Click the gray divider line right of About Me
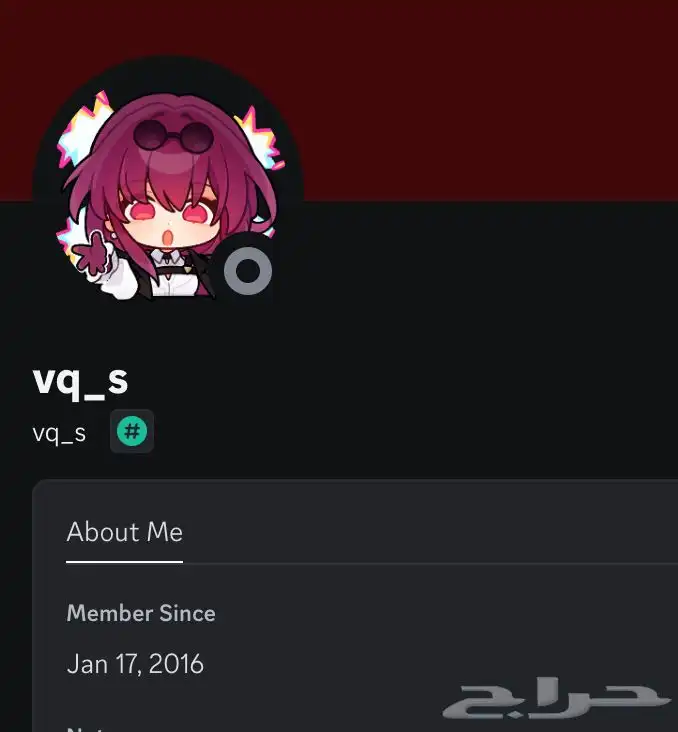 [430, 563]
